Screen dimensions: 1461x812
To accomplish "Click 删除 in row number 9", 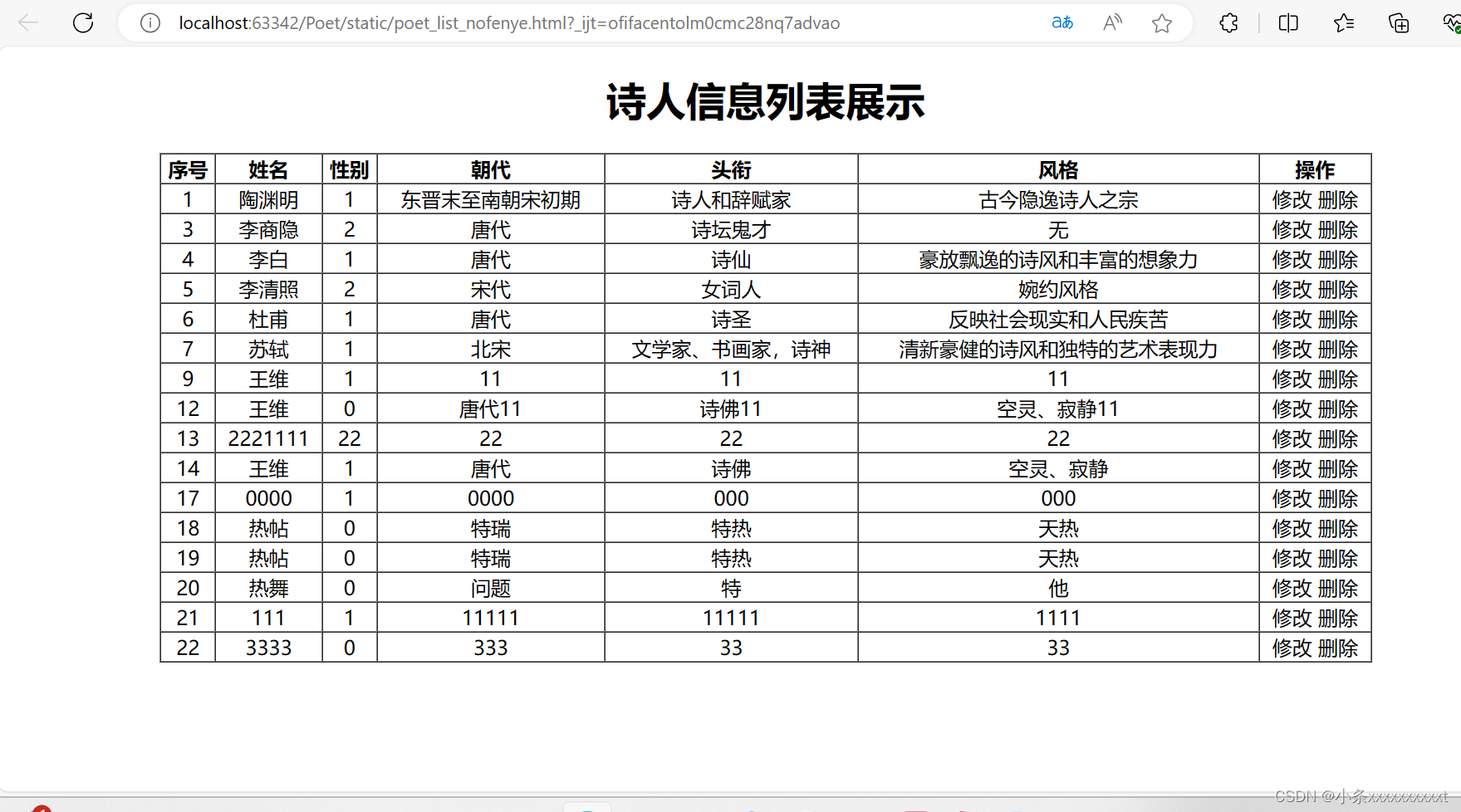I will tap(1338, 379).
